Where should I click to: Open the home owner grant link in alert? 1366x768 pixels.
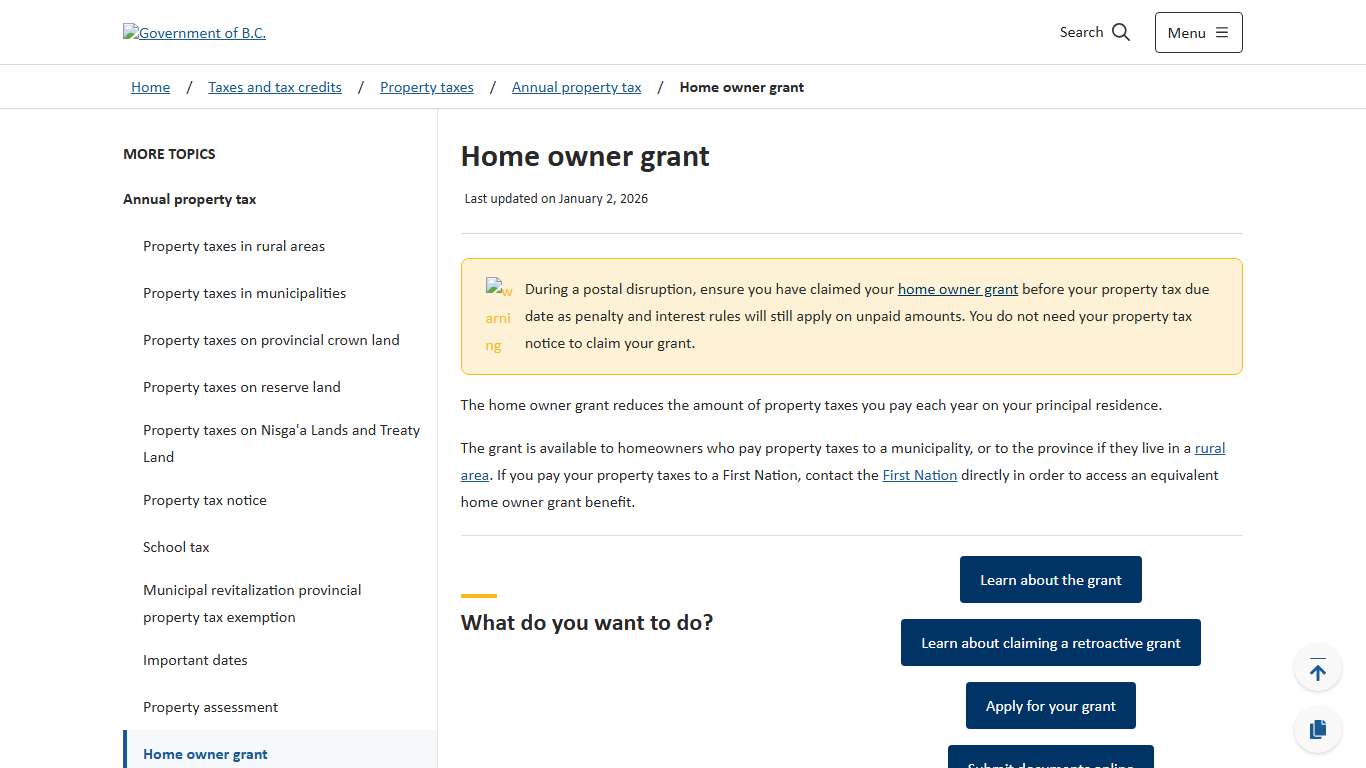(x=957, y=289)
